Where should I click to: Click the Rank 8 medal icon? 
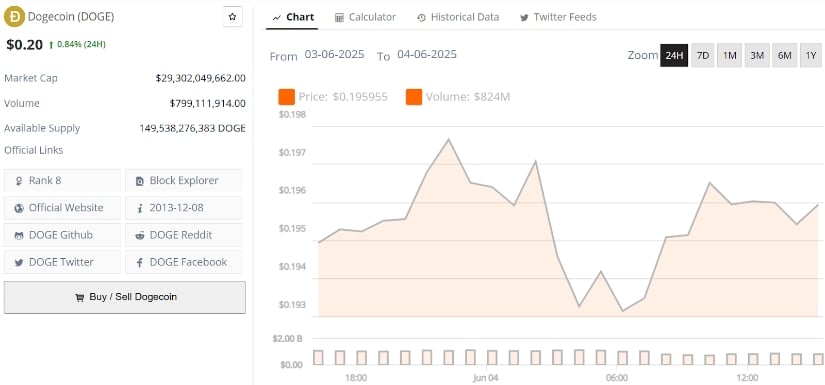pyautogui.click(x=19, y=181)
